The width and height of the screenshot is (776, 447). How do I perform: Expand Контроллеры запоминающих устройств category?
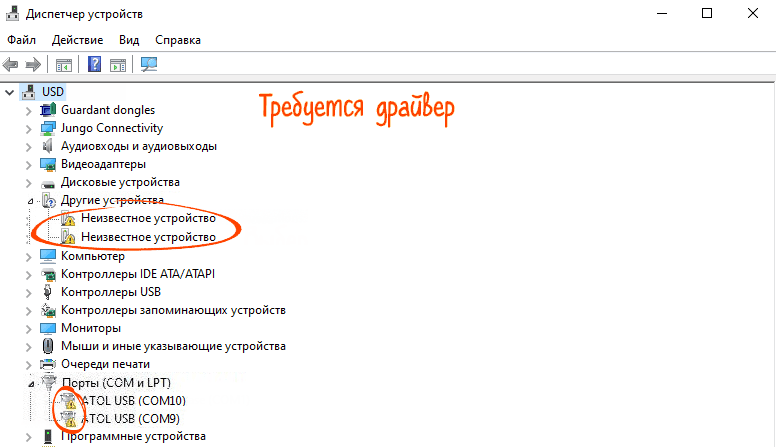pyautogui.click(x=28, y=311)
